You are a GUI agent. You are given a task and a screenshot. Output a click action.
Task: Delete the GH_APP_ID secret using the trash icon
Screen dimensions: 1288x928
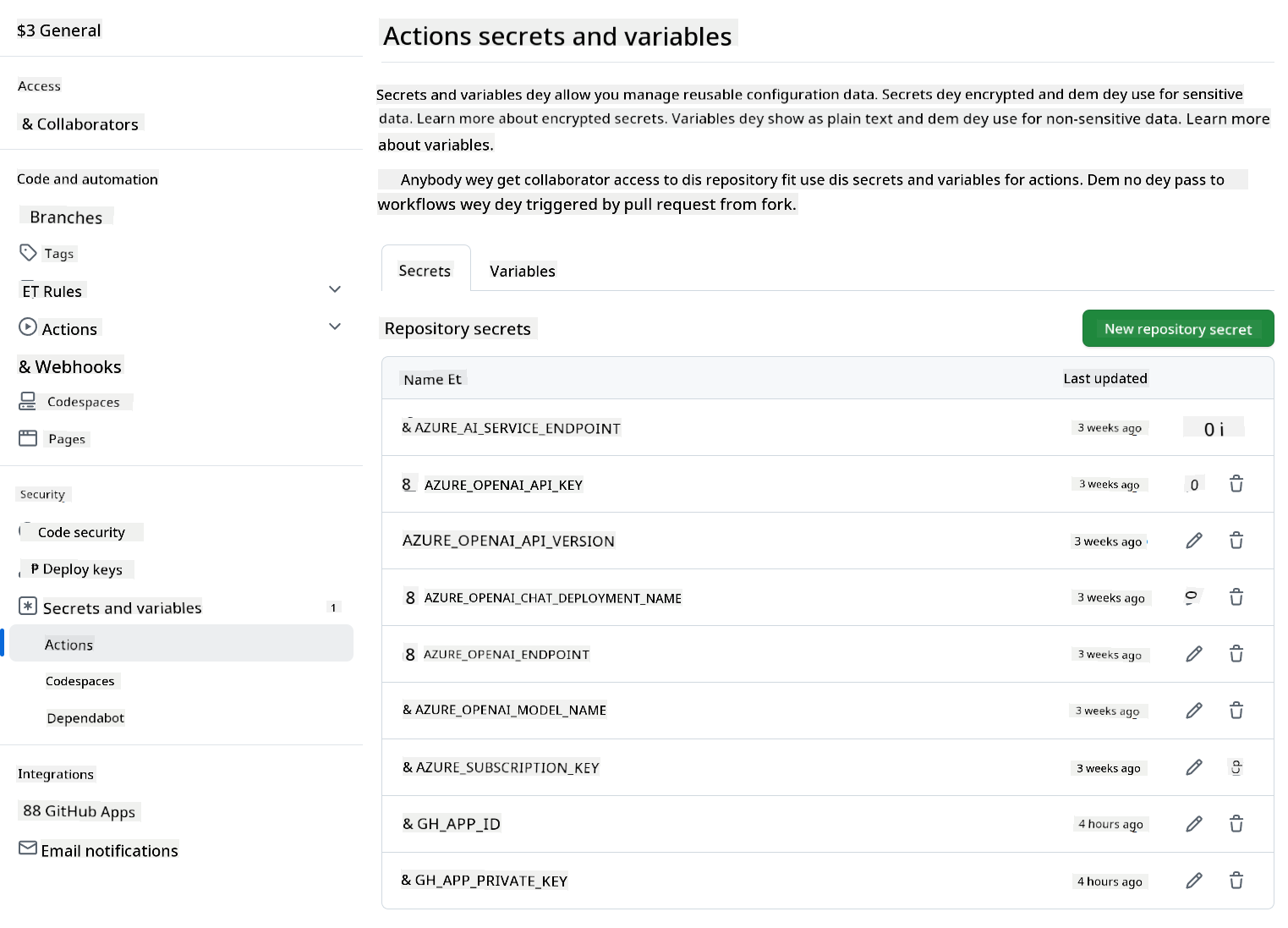point(1236,823)
